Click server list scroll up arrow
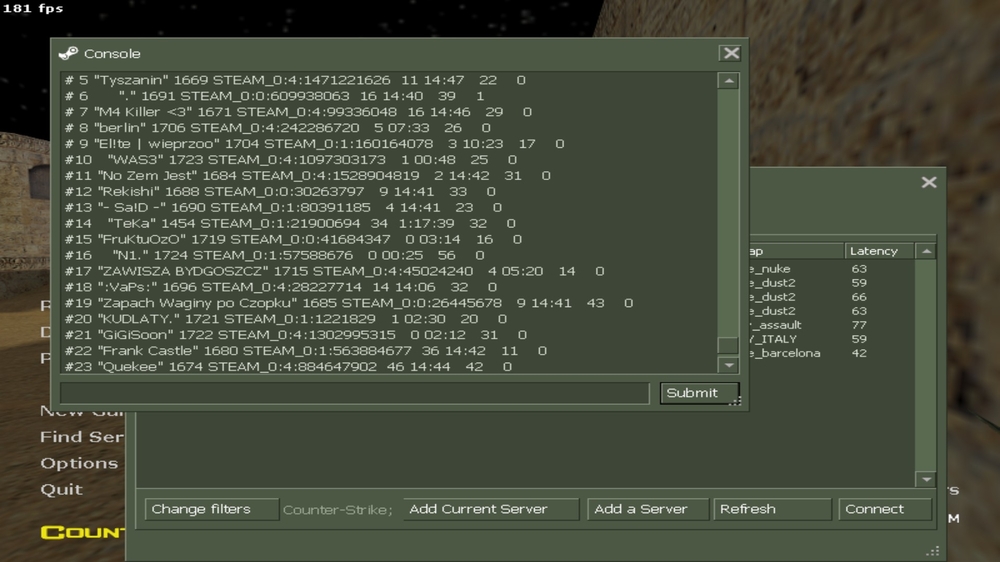 (x=926, y=251)
